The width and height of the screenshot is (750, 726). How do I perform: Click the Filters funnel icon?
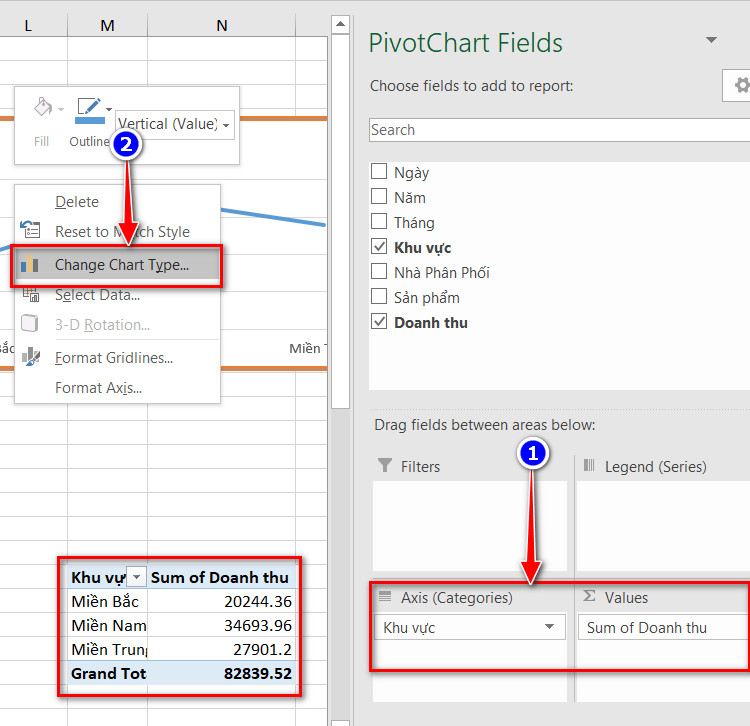tap(385, 465)
